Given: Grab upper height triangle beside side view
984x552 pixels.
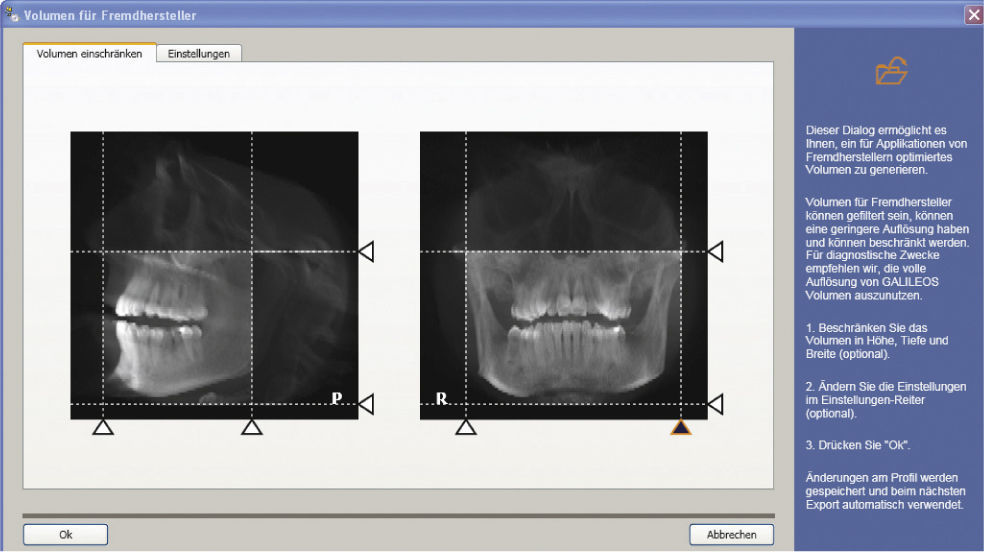Looking at the screenshot, I should (x=366, y=252).
